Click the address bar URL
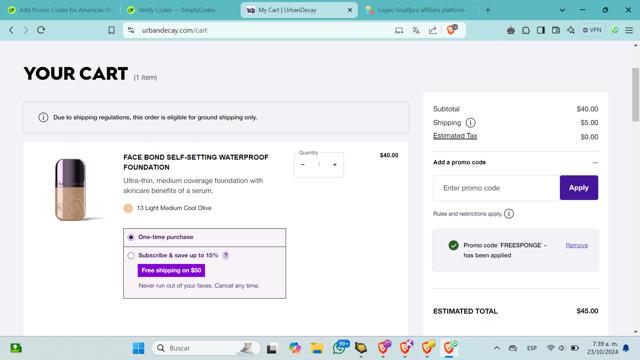This screenshot has height=360, width=640. tap(174, 30)
